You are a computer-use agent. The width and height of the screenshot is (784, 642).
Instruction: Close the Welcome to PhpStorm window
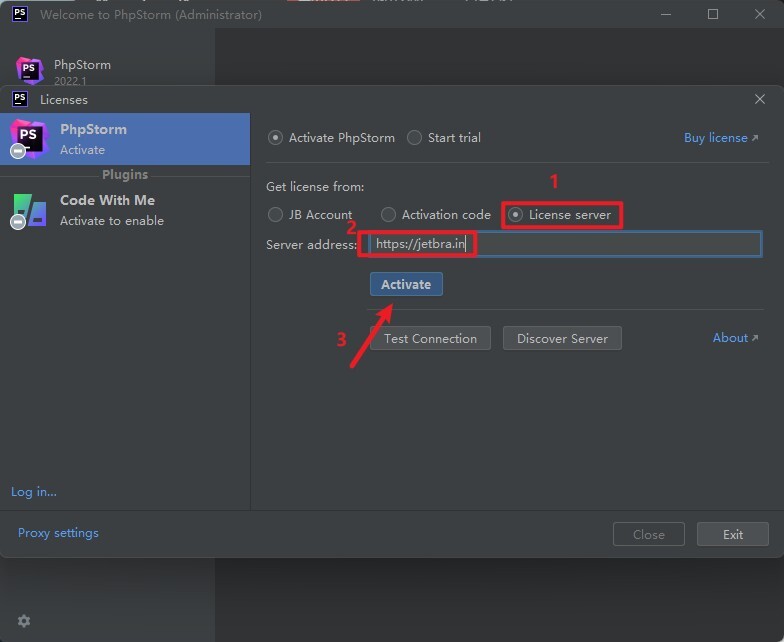coord(760,14)
